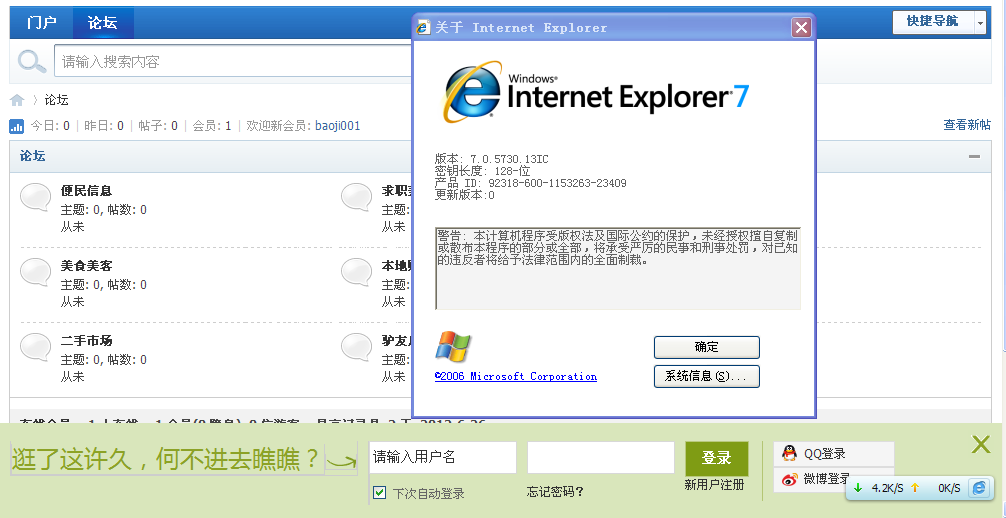Focus the 请输入用户名 username field
This screenshot has width=1006, height=518.
click(443, 458)
